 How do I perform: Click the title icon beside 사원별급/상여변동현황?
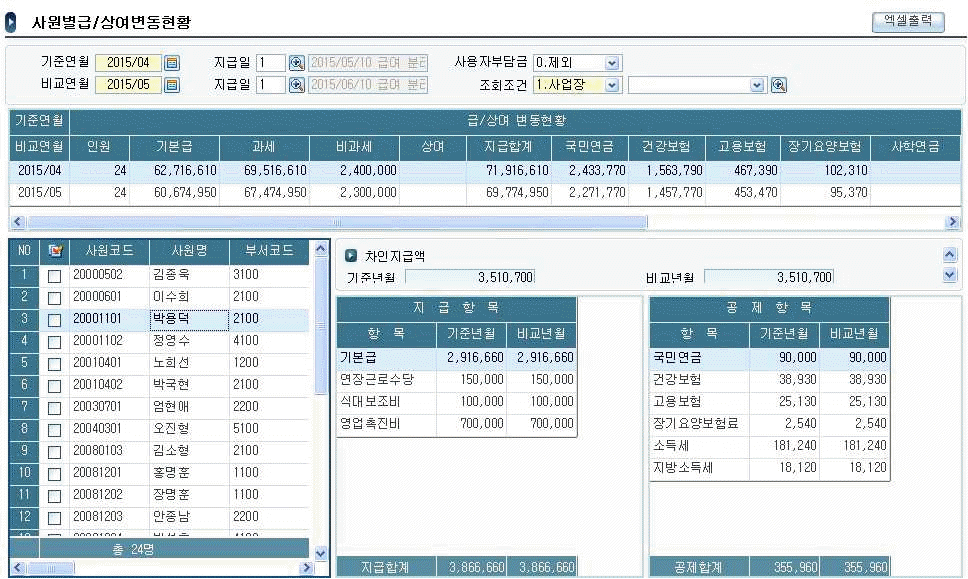click(x=11, y=21)
